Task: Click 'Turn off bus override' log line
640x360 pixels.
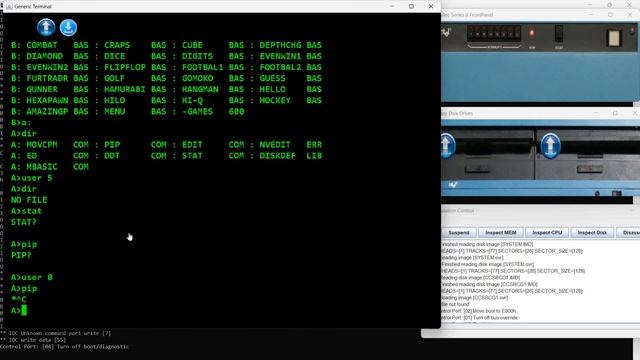Action: click(x=480, y=318)
